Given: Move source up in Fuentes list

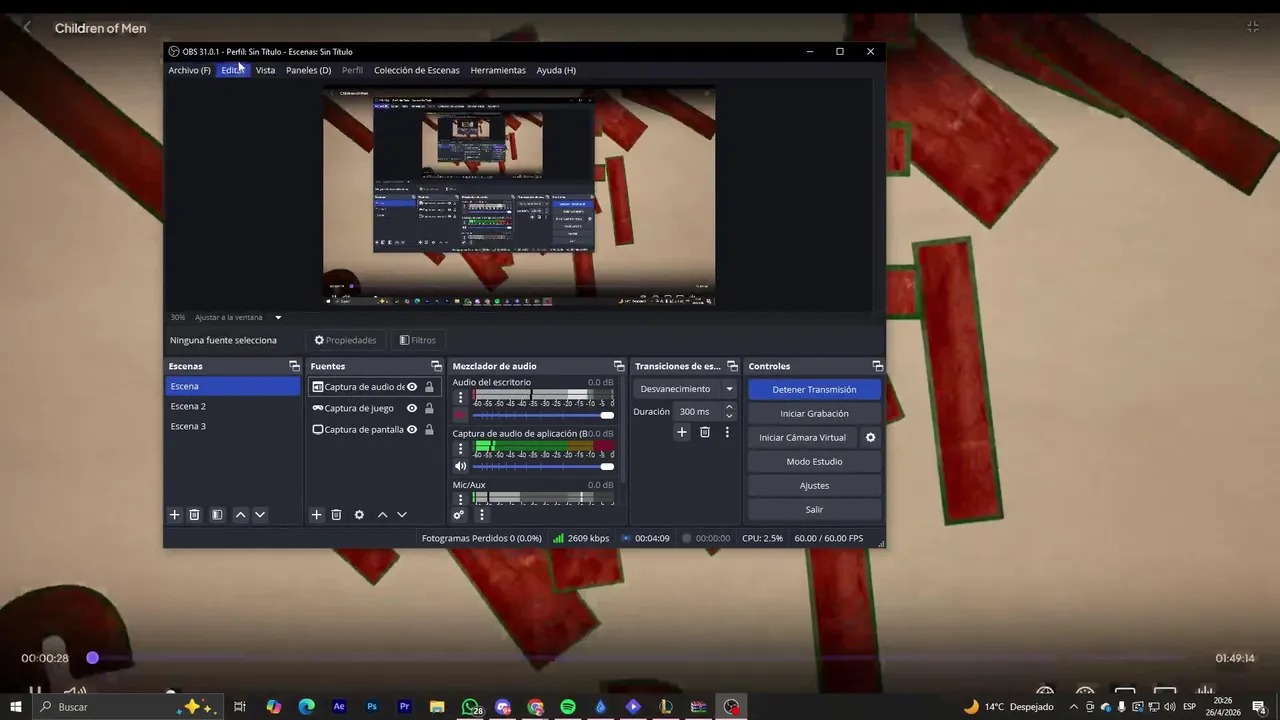Looking at the screenshot, I should coord(382,515).
